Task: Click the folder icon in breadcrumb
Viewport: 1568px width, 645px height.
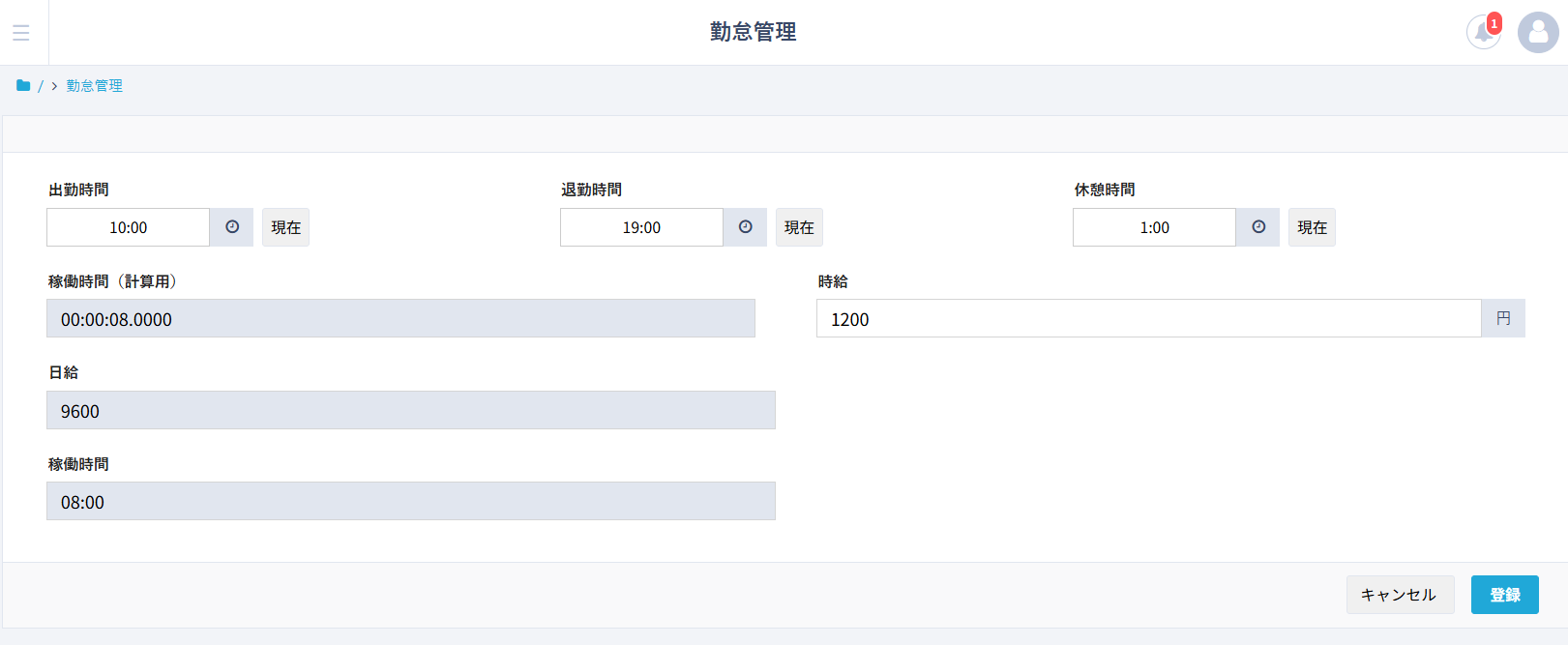Action: click(23, 86)
